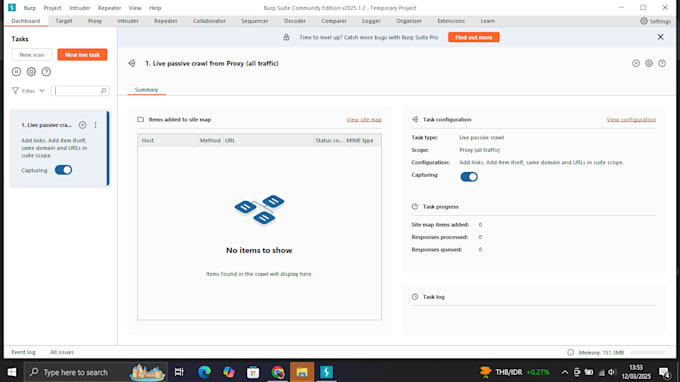This screenshot has height=382, width=680.
Task: Switch to the Repeater tab
Action: click(166, 21)
